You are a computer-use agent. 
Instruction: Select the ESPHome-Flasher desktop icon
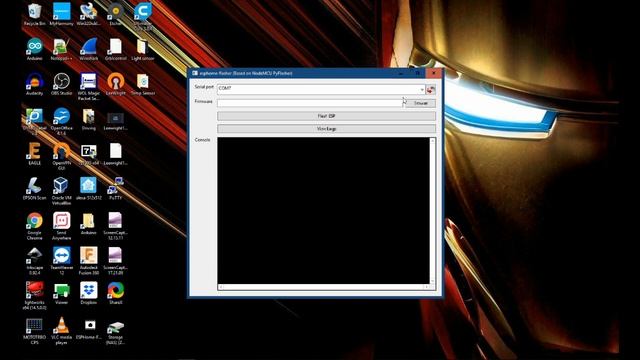89,328
